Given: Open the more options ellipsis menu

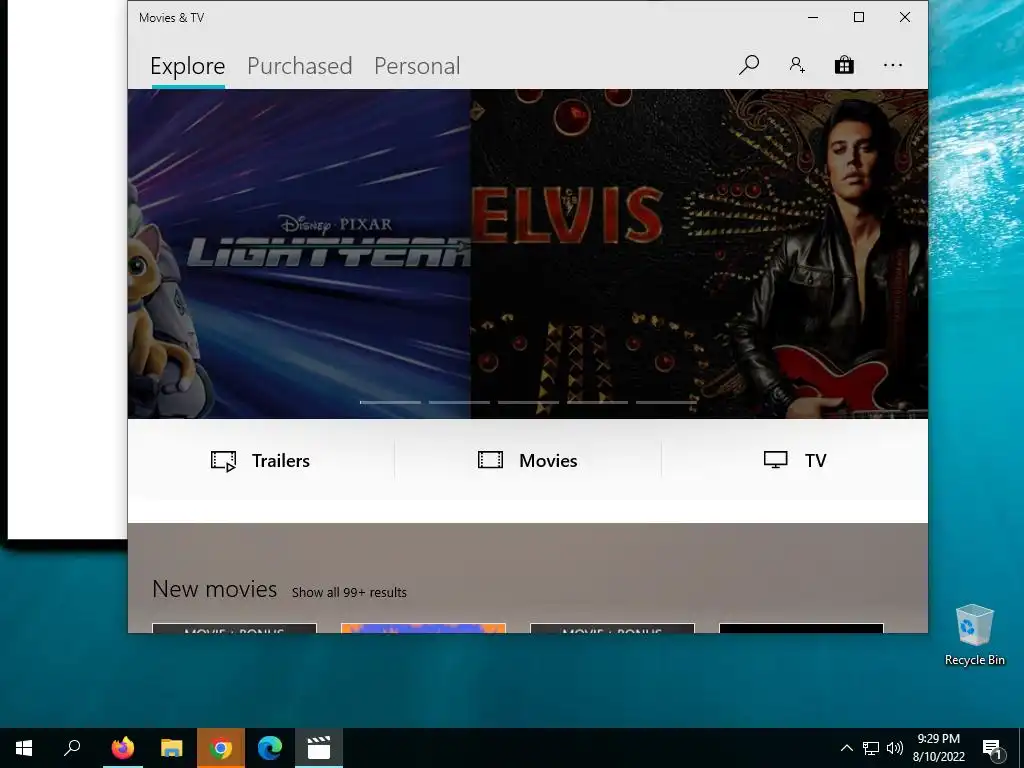Looking at the screenshot, I should [893, 65].
